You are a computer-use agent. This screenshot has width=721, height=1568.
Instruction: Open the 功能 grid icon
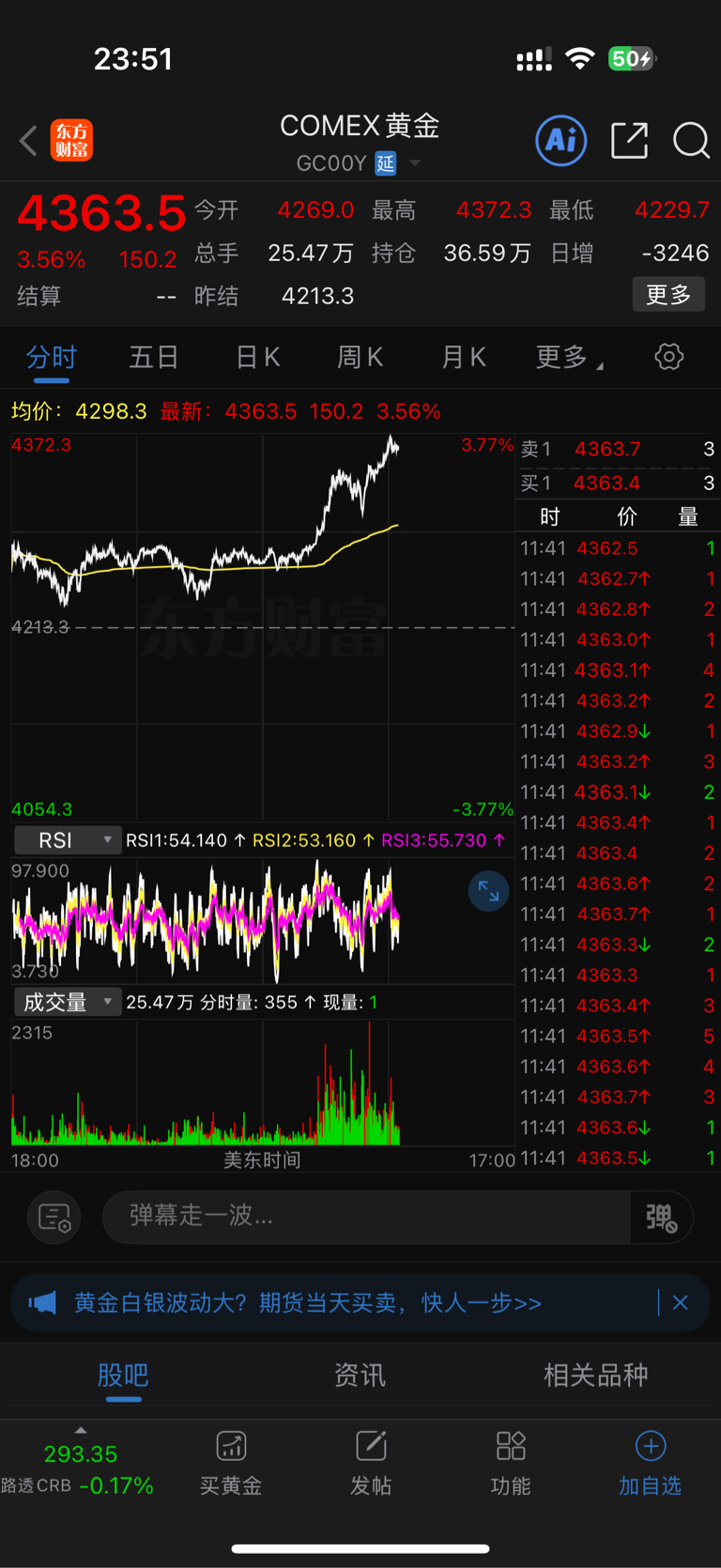511,1446
